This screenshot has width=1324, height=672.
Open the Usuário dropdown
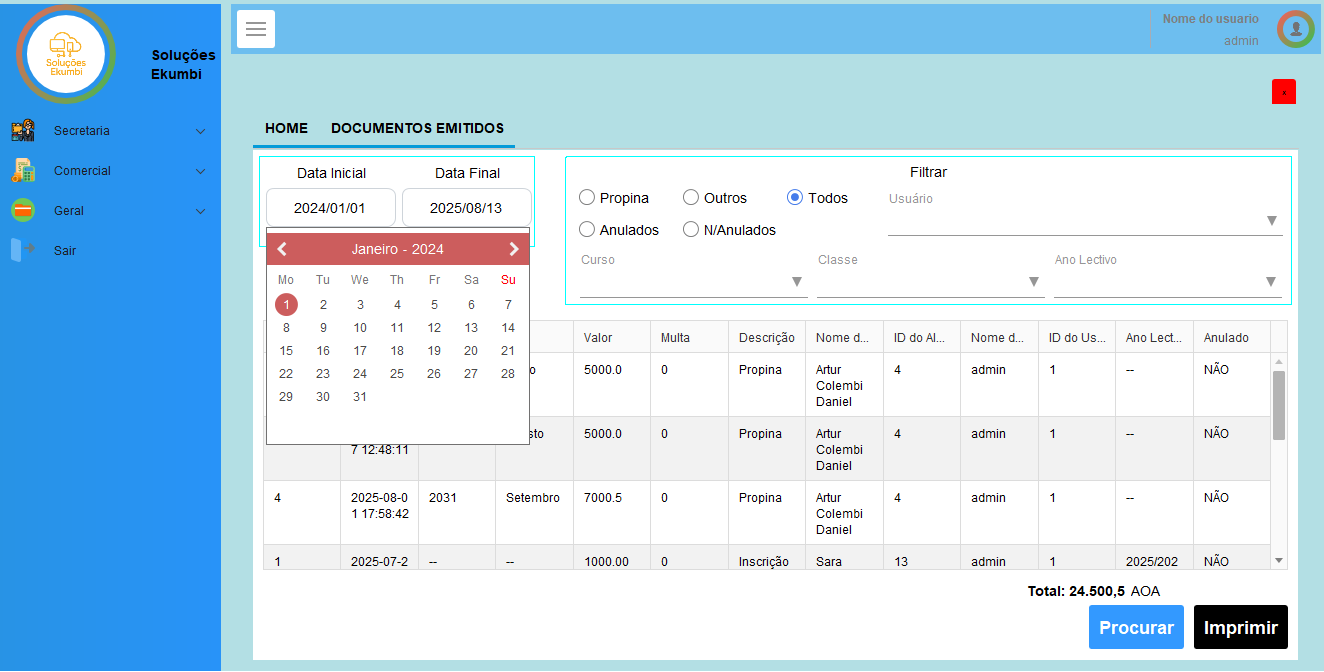[1084, 221]
